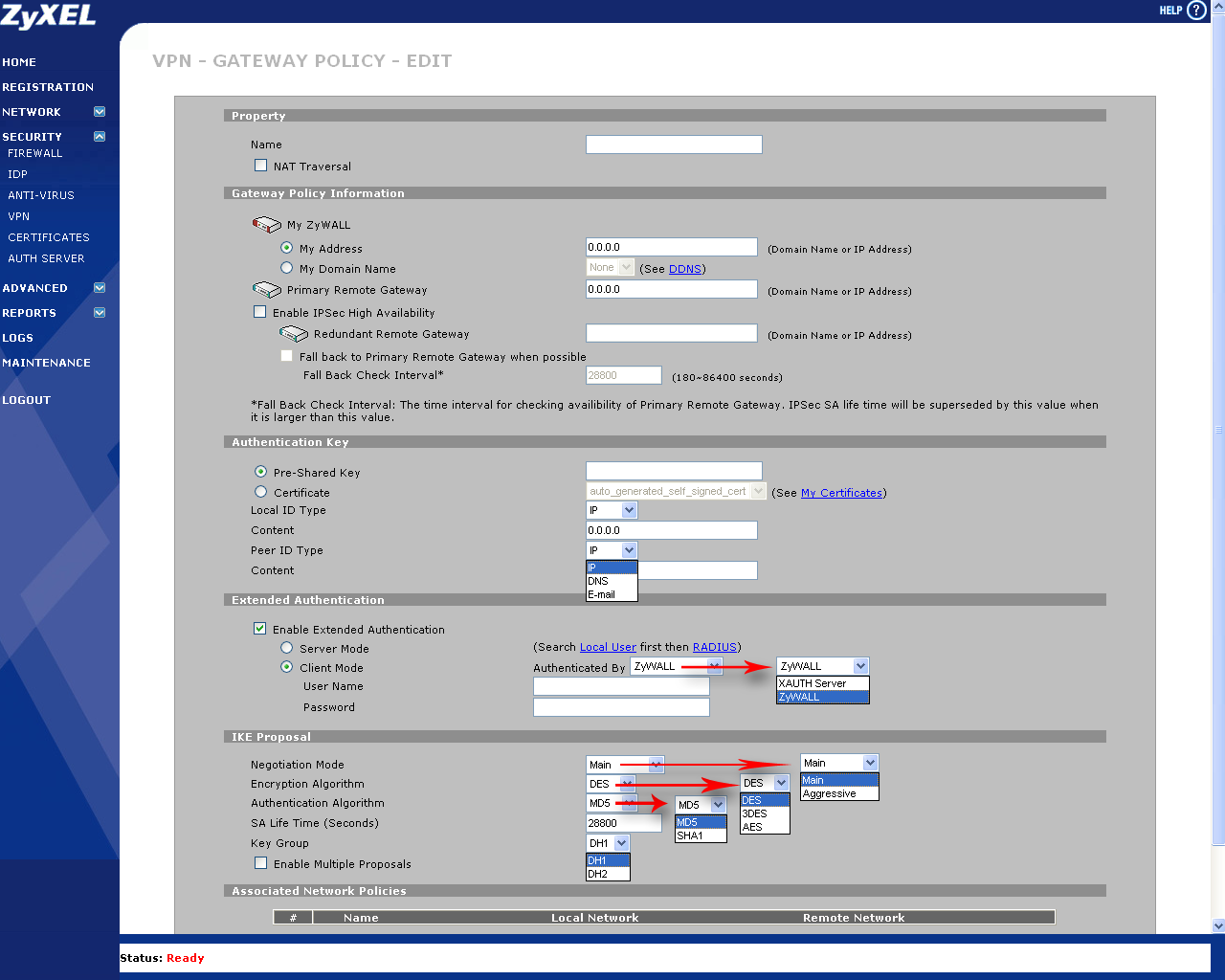Image resolution: width=1225 pixels, height=980 pixels.
Task: Follow the Local User link
Action: 608,647
